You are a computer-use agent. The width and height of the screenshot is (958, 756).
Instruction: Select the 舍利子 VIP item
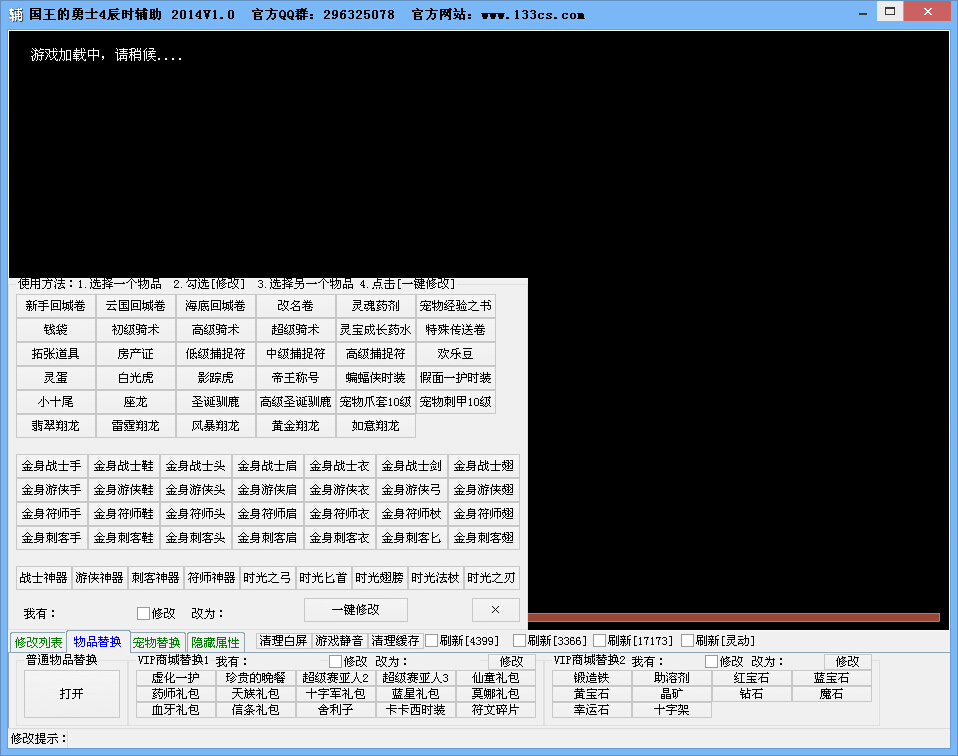click(x=336, y=710)
